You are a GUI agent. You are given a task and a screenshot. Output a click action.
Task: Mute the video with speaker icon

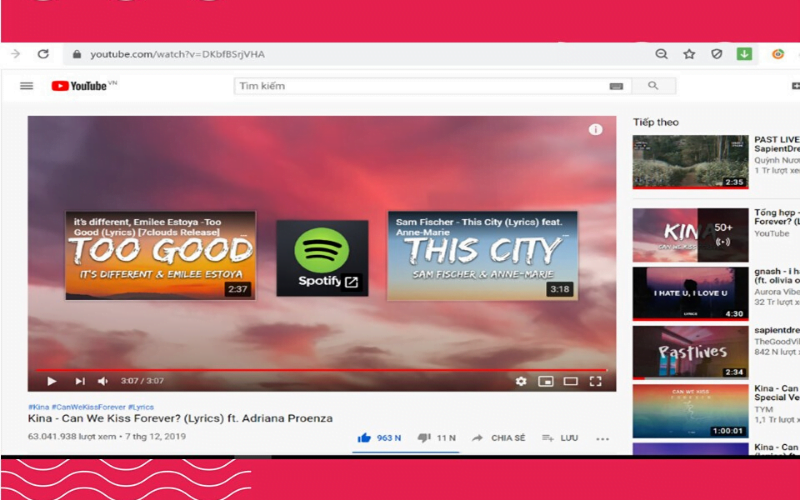(103, 381)
